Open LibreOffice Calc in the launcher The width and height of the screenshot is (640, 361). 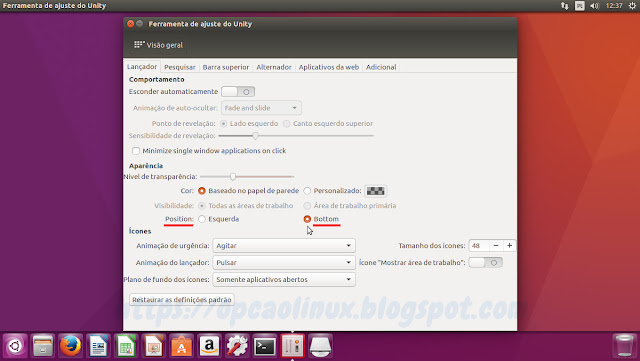[x=126, y=346]
